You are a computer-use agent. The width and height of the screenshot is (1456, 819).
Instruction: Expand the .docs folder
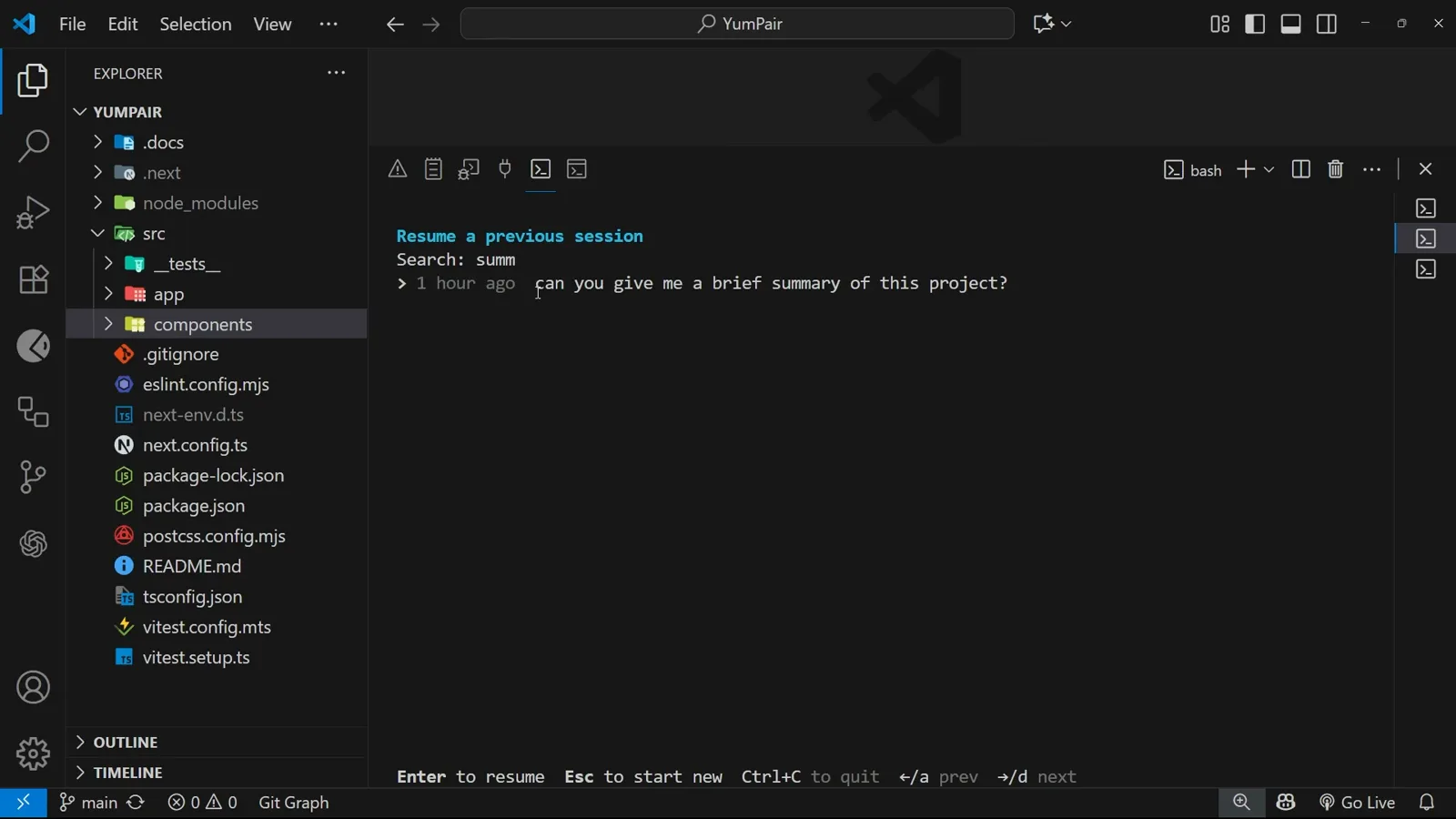click(217, 142)
